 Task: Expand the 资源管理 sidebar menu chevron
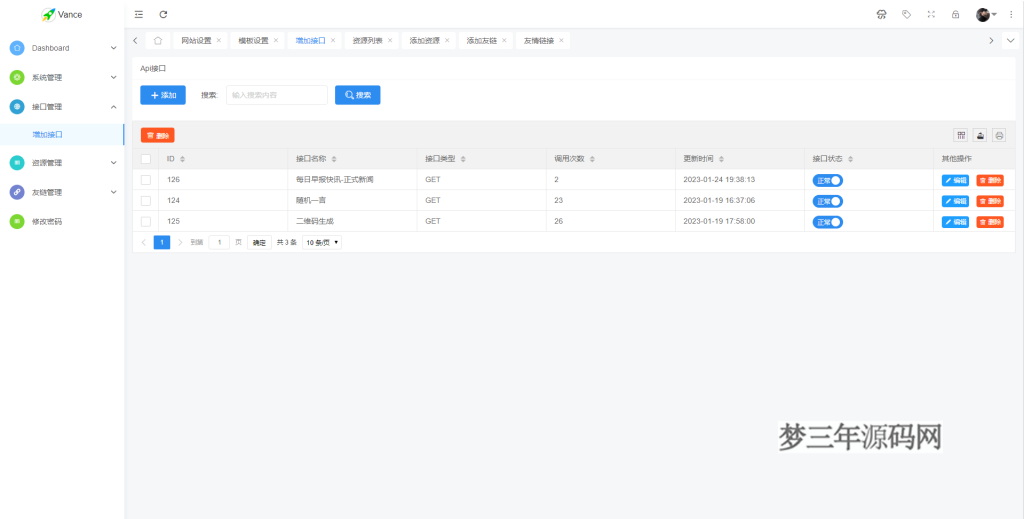click(x=113, y=163)
